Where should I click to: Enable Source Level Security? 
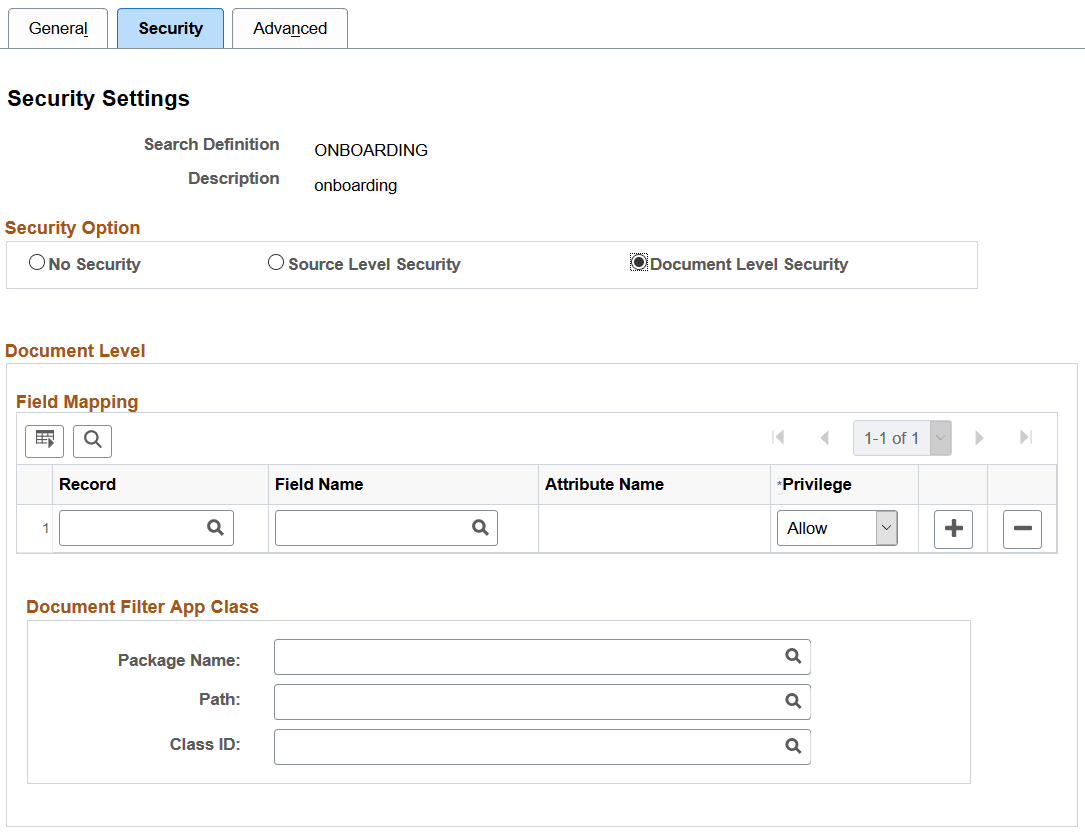pos(275,262)
